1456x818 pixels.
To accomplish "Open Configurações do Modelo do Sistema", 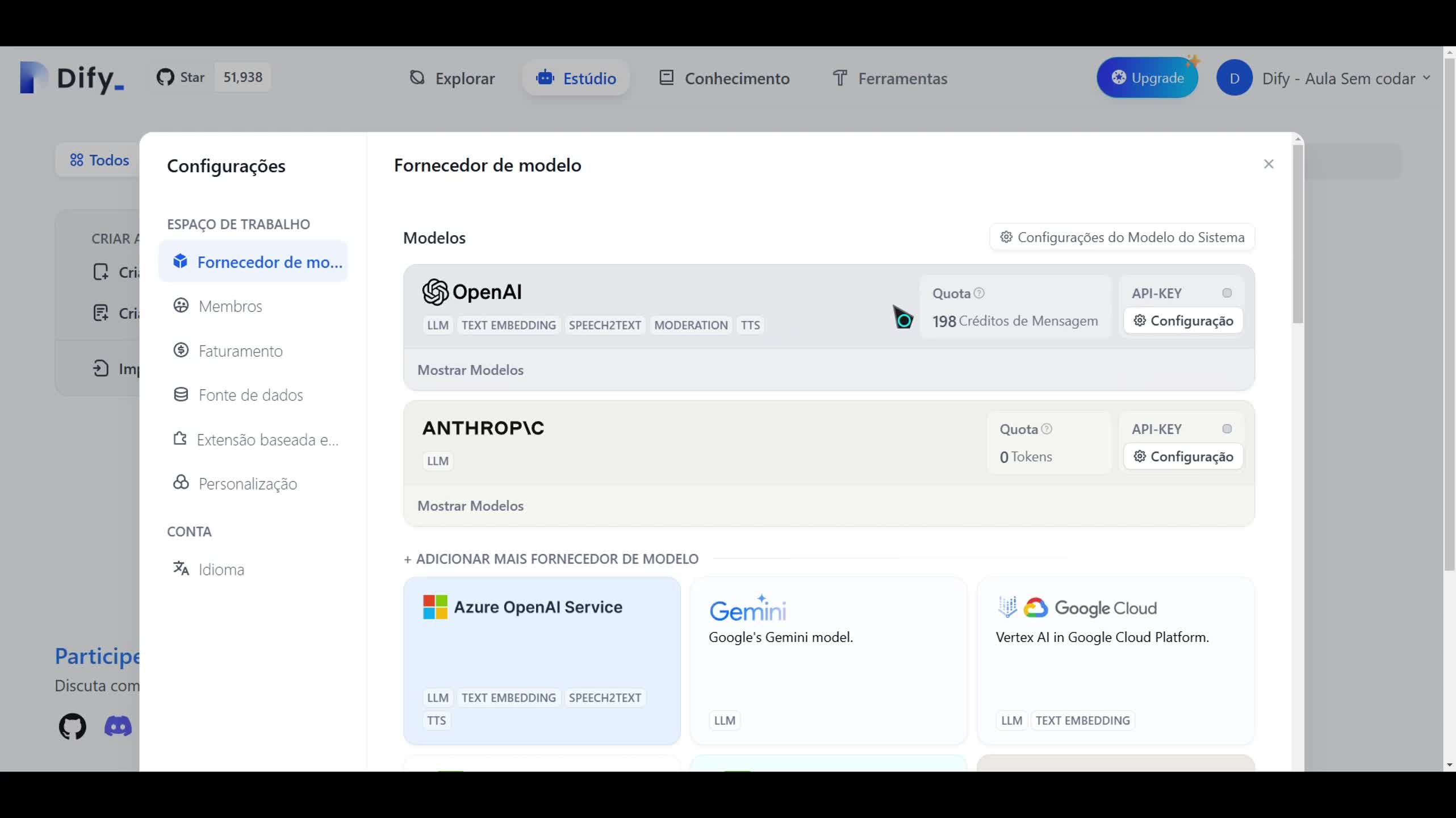I will pyautogui.click(x=1120, y=237).
